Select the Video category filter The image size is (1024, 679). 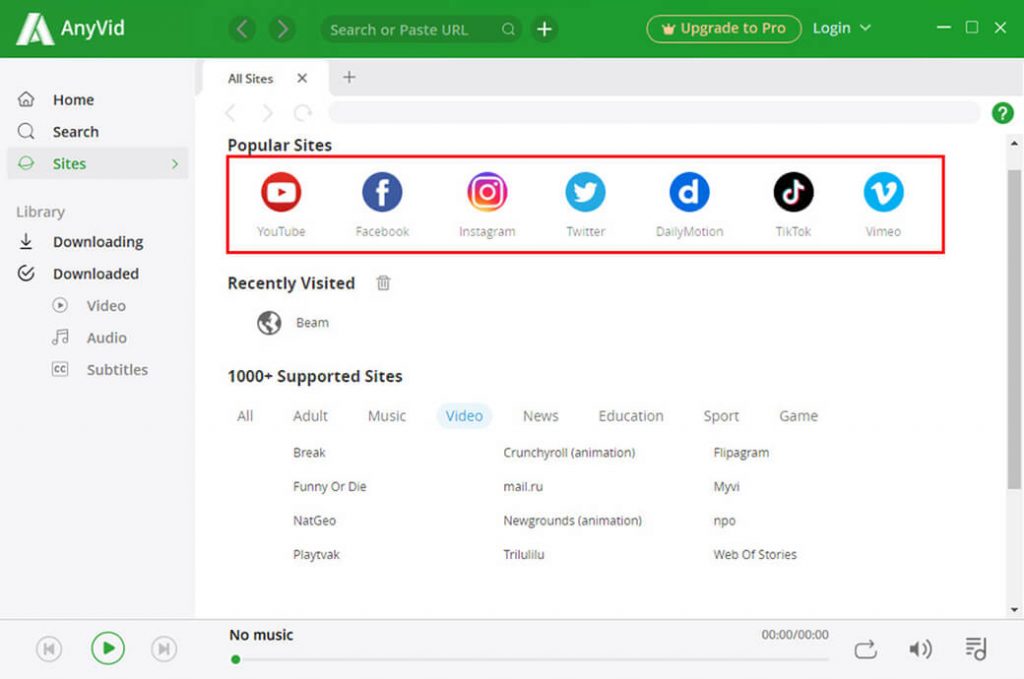click(464, 416)
